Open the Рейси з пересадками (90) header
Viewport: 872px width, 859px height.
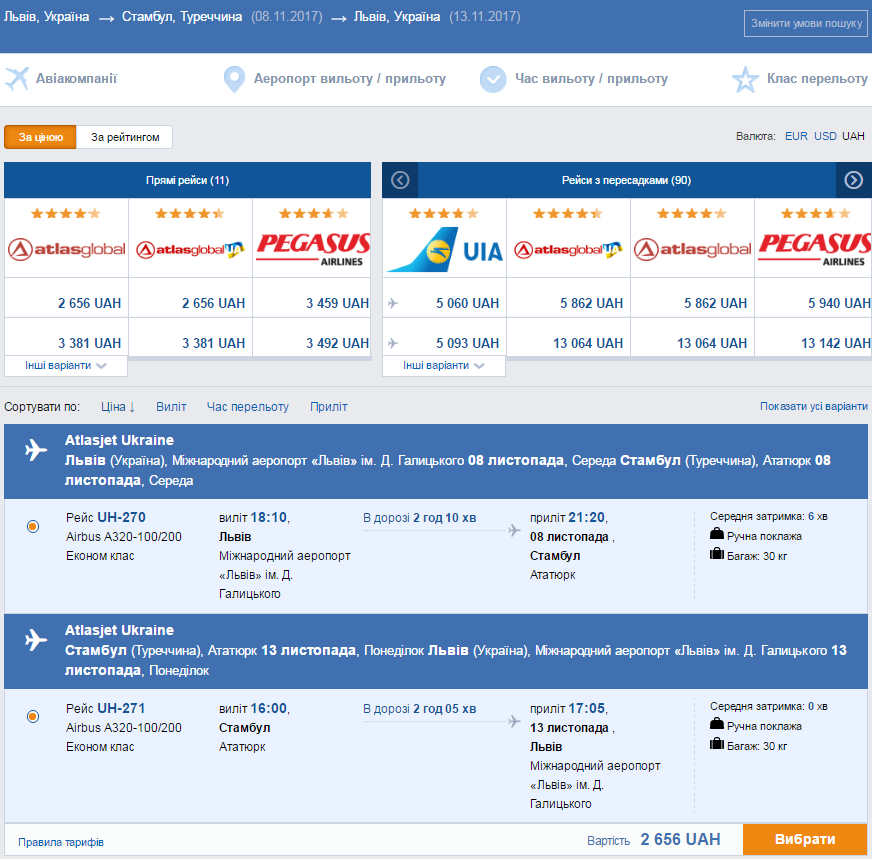click(626, 180)
